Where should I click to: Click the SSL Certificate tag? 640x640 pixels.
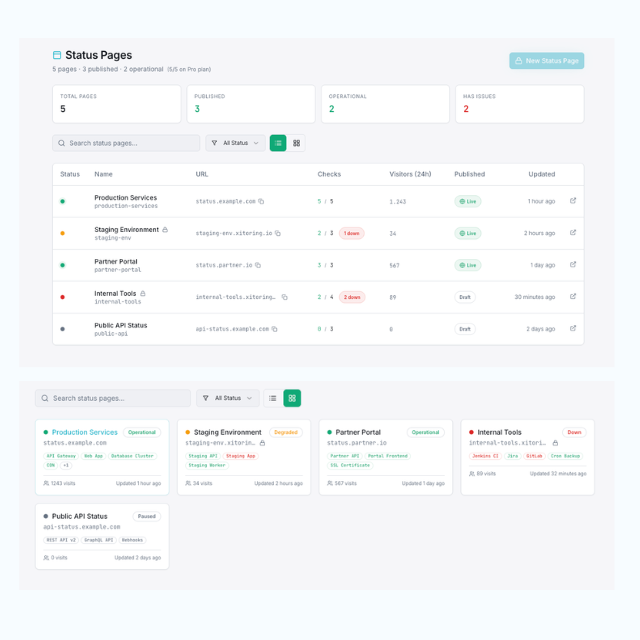350,465
